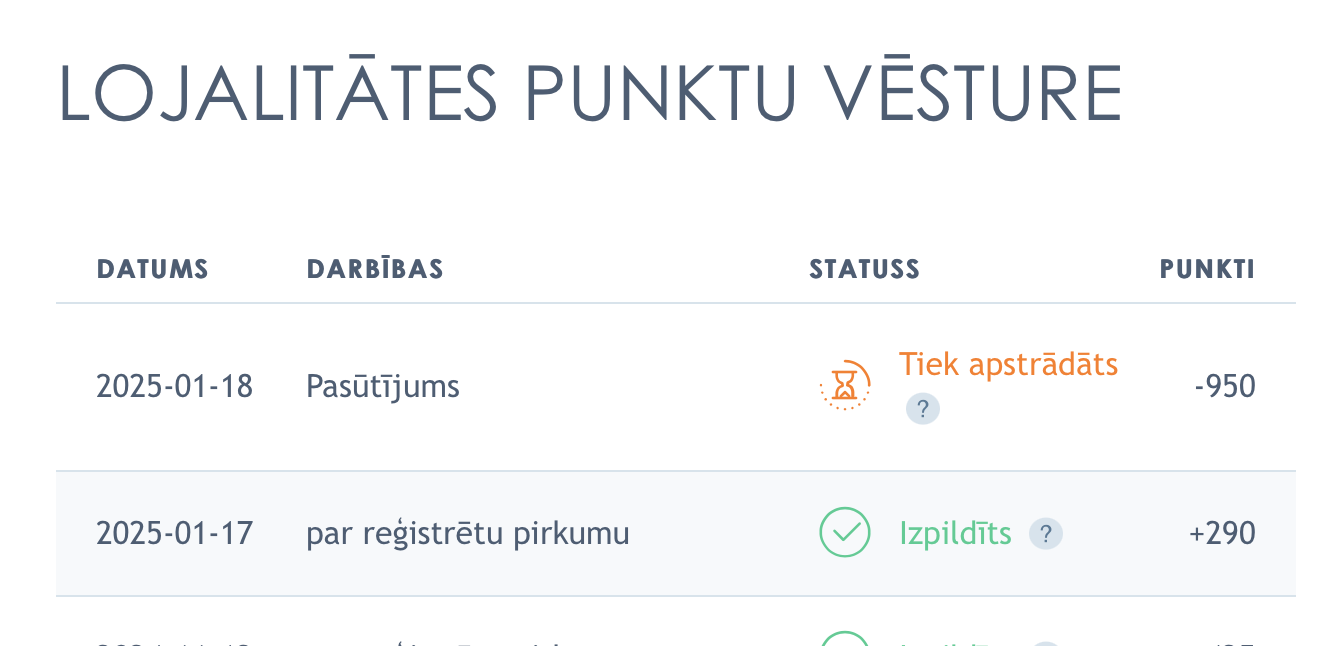Open the Pasūtījums action entry

pyautogui.click(x=383, y=386)
